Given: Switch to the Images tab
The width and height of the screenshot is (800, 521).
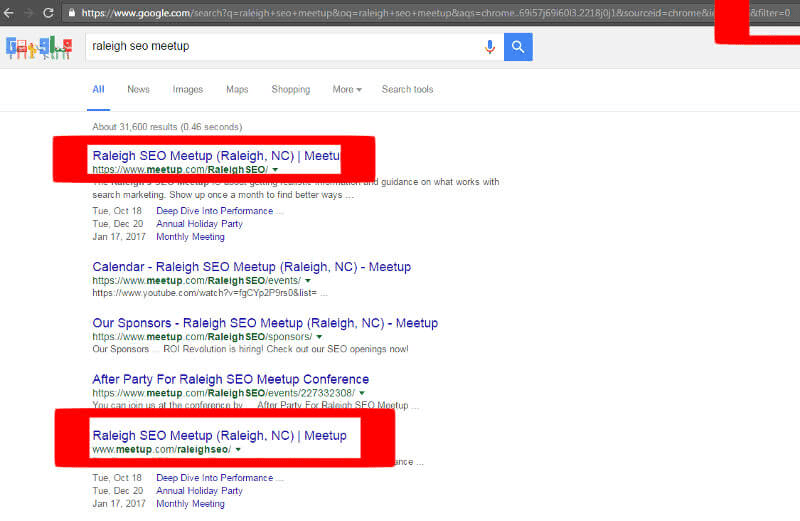Looking at the screenshot, I should (187, 90).
